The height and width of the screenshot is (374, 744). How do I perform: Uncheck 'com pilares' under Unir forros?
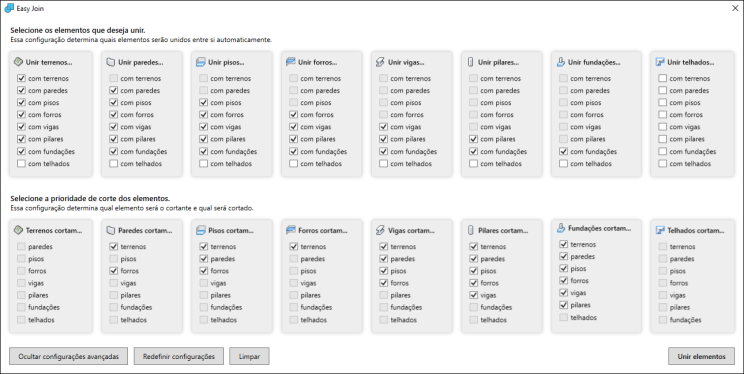293,139
